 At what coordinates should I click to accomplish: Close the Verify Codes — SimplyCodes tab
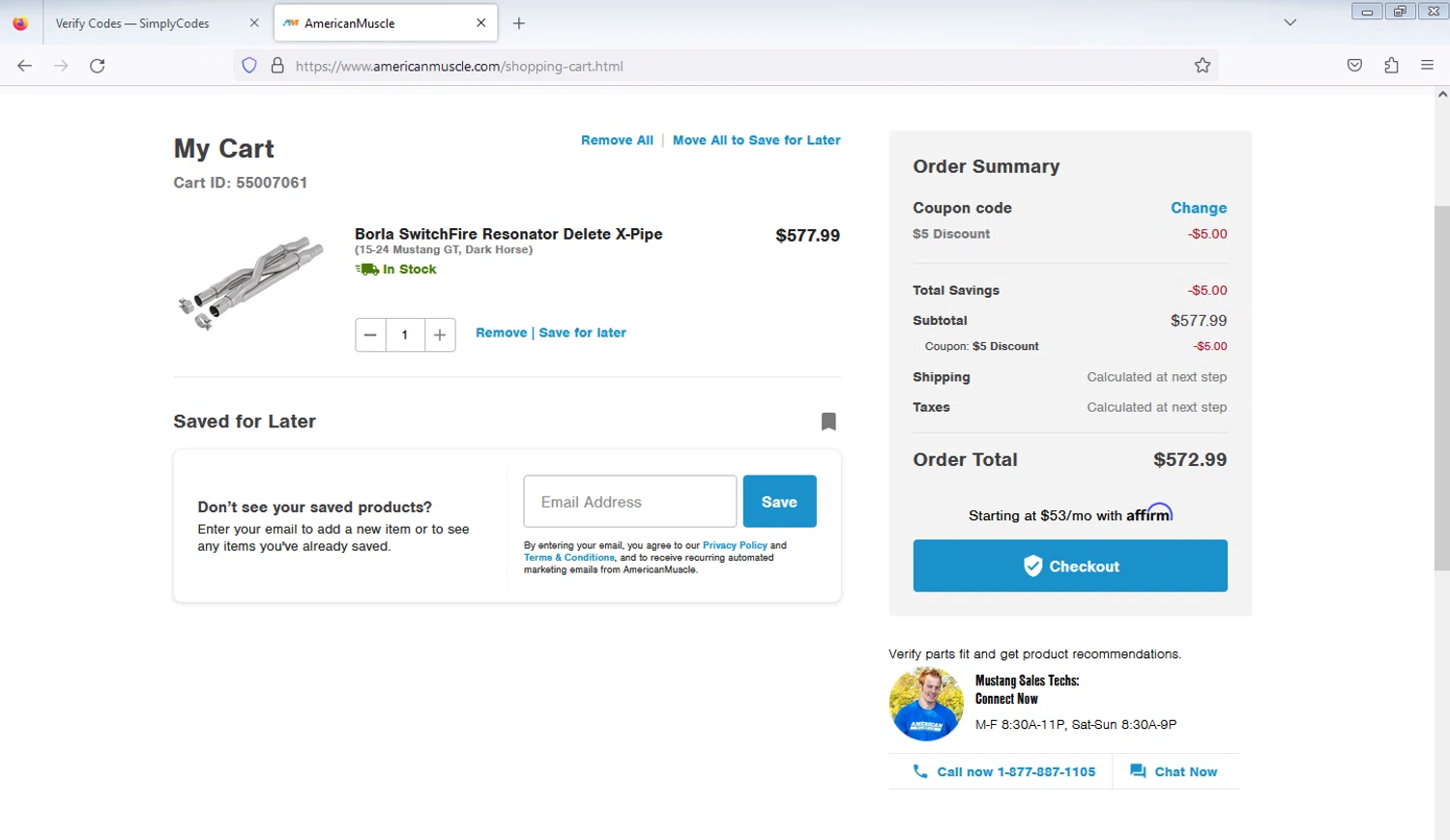point(254,23)
